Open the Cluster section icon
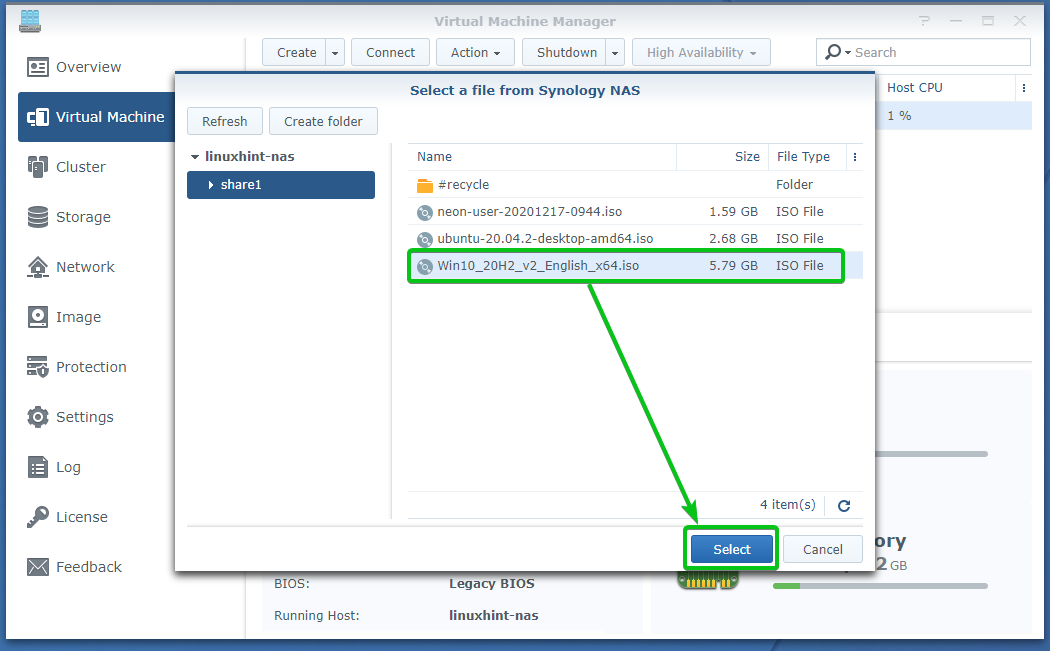1050x651 pixels. pos(38,167)
